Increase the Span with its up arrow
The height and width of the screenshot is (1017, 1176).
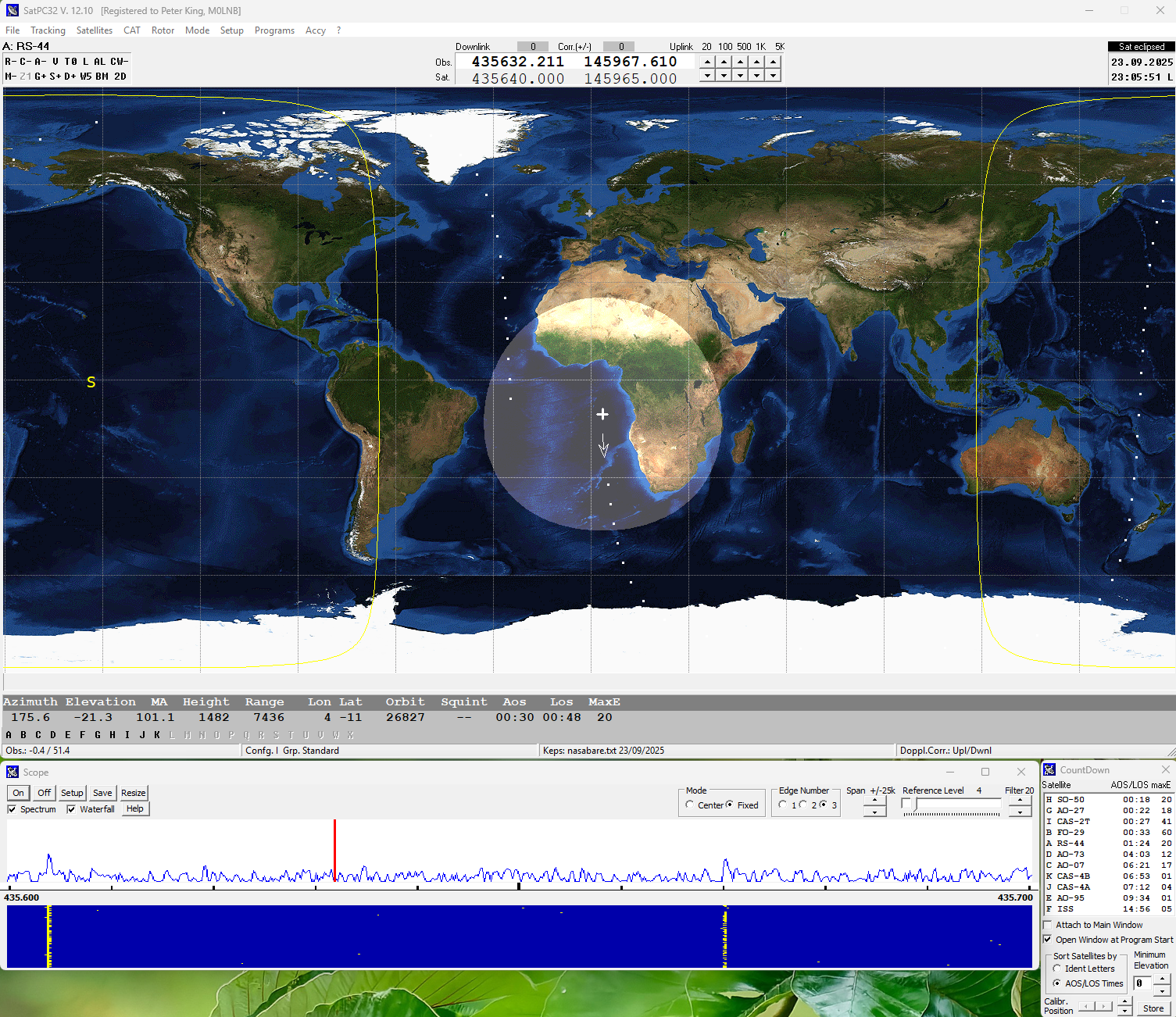pos(874,801)
